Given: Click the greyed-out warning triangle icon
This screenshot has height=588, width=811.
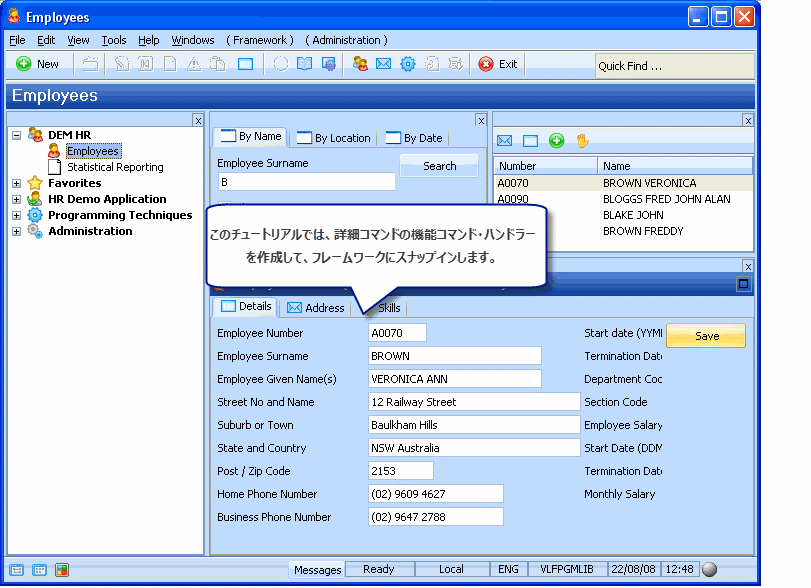Looking at the screenshot, I should tap(194, 64).
